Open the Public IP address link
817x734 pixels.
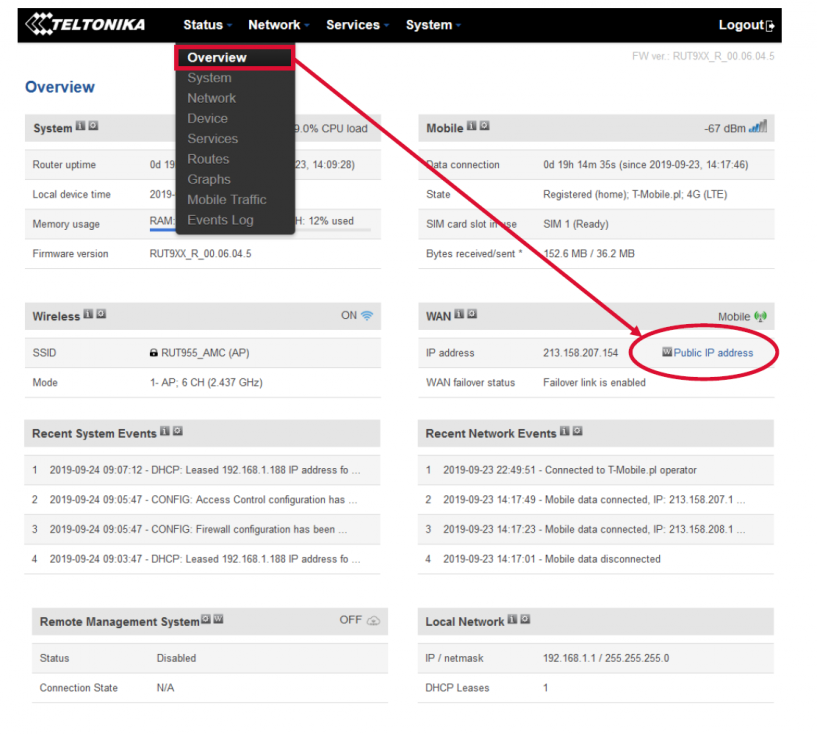point(713,353)
